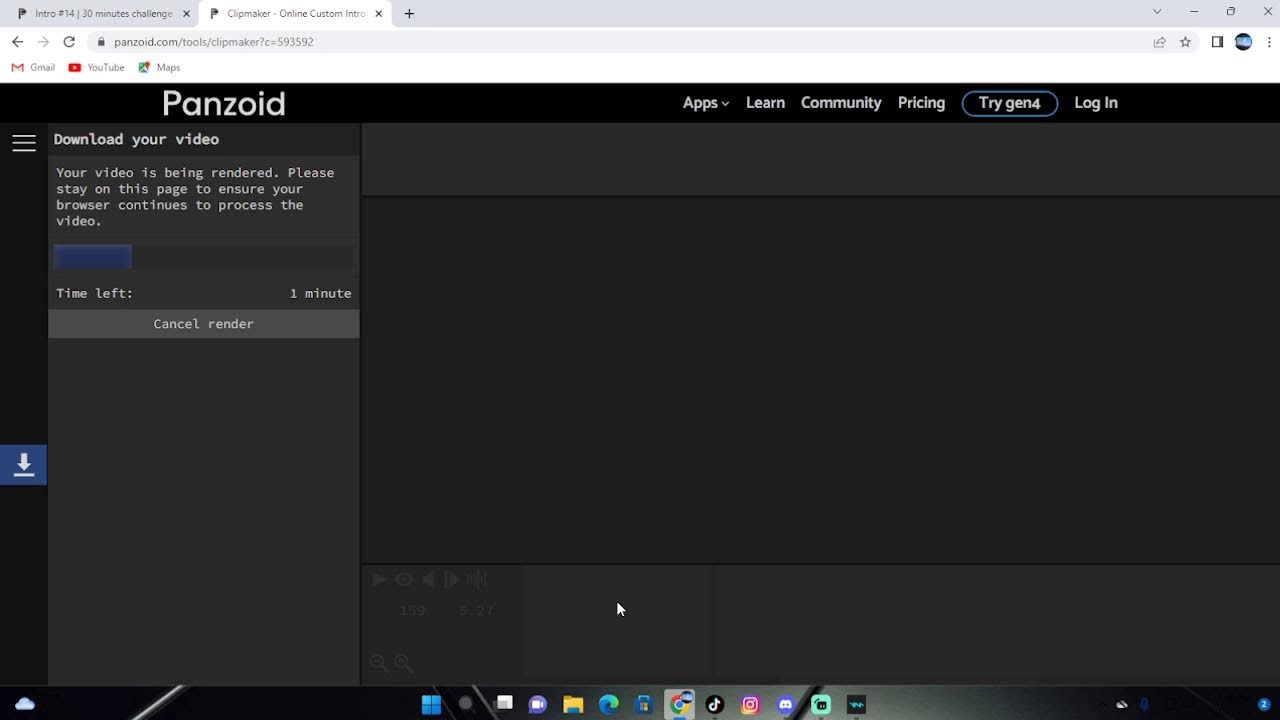Bookmark this page with the star
The height and width of the screenshot is (720, 1280).
[x=1185, y=42]
